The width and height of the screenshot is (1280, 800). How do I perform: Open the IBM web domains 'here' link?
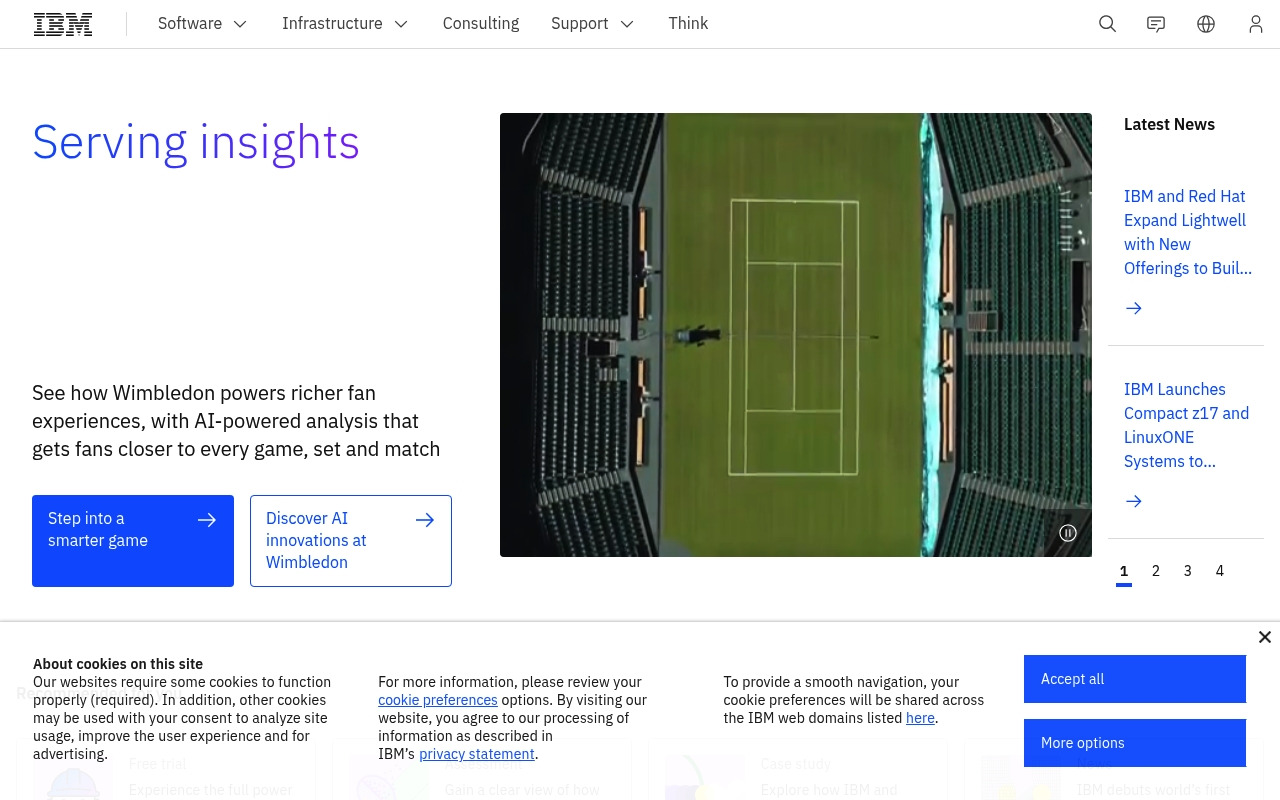pyautogui.click(x=920, y=718)
